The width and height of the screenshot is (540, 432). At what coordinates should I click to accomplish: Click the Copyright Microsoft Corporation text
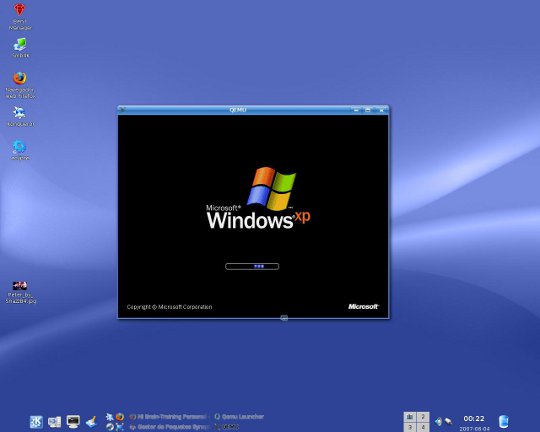pos(169,307)
